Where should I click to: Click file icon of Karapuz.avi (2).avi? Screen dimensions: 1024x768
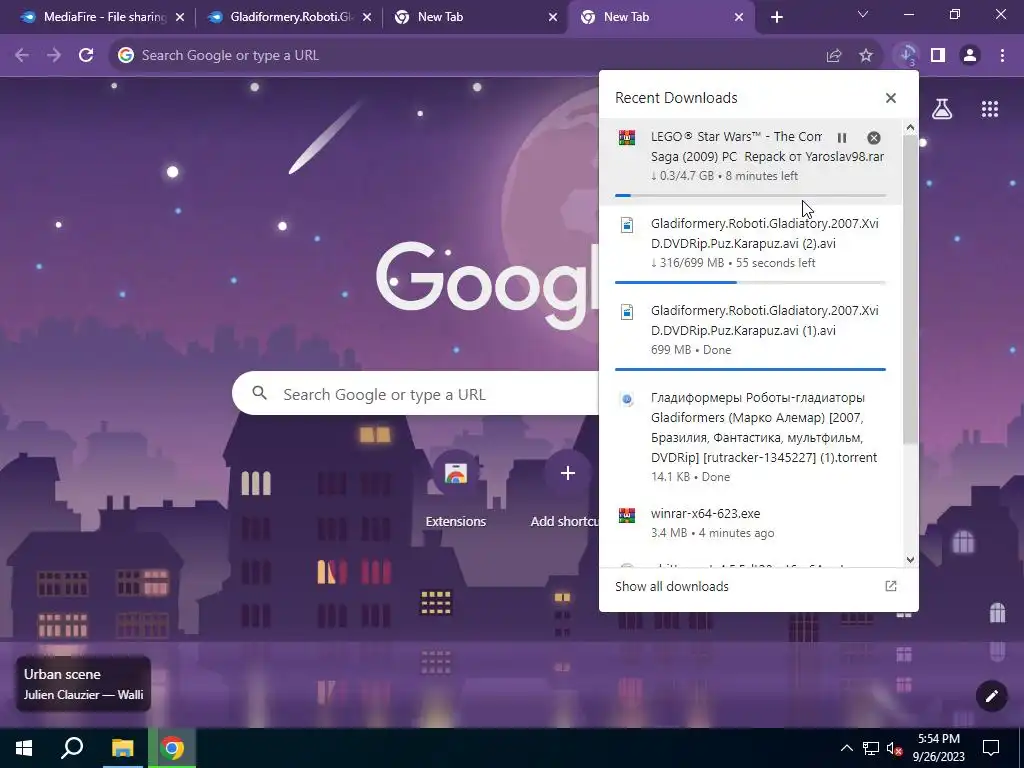pos(627,225)
